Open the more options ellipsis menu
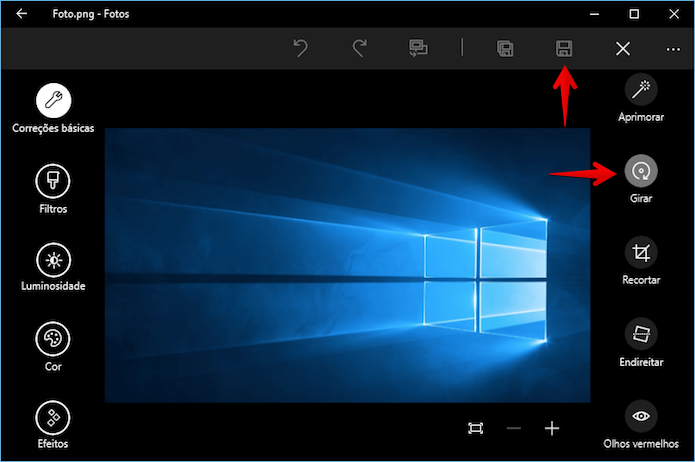This screenshot has height=462, width=695. pyautogui.click(x=673, y=49)
